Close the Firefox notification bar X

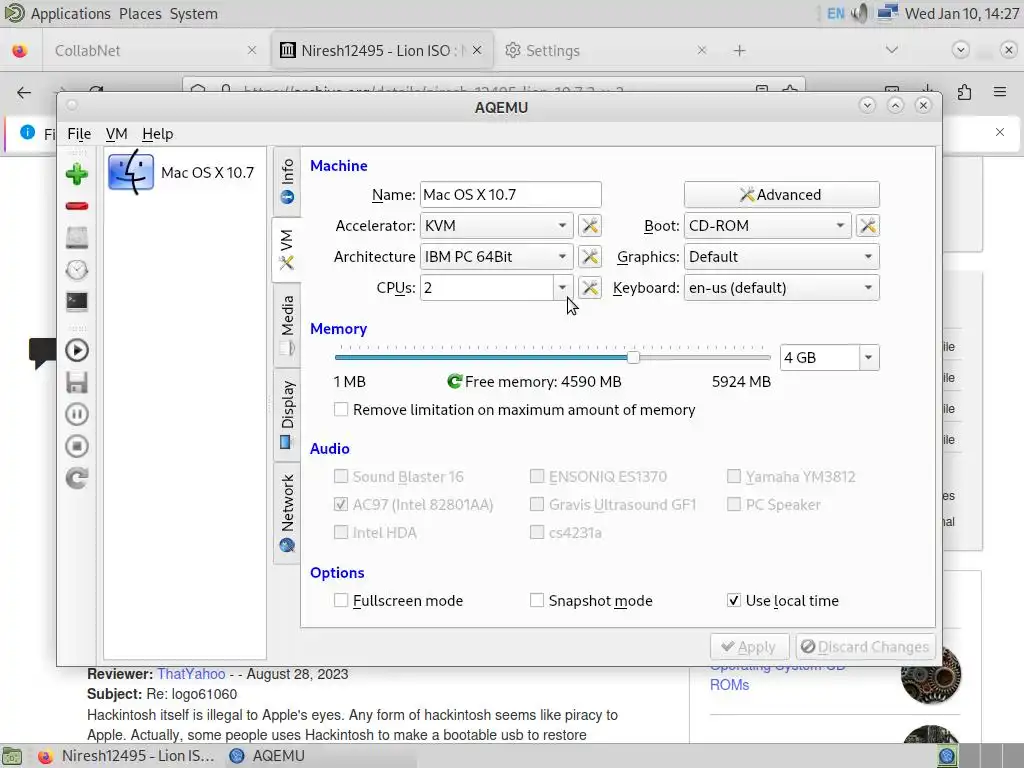pyautogui.click(x=1000, y=132)
